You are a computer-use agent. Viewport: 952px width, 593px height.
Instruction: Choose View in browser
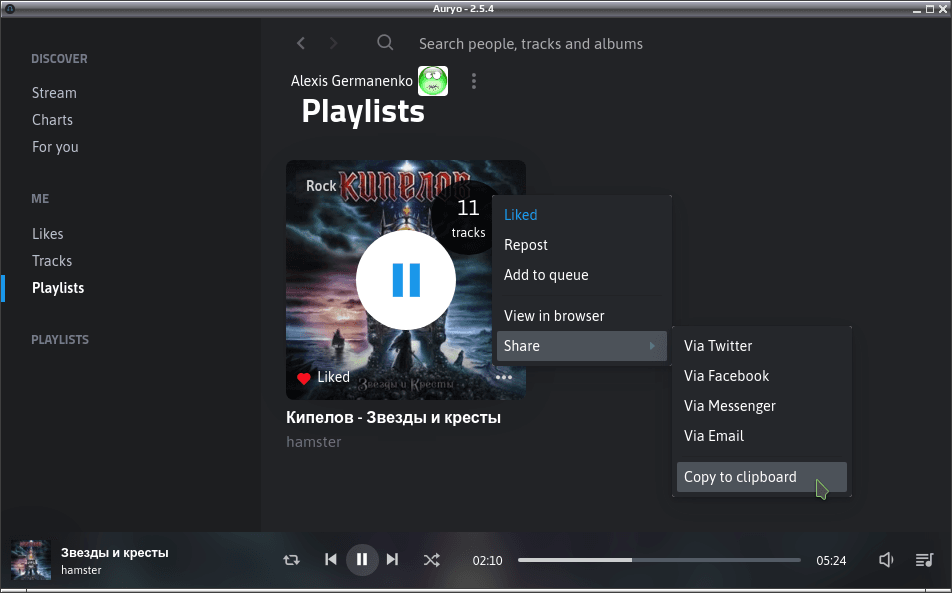point(554,316)
